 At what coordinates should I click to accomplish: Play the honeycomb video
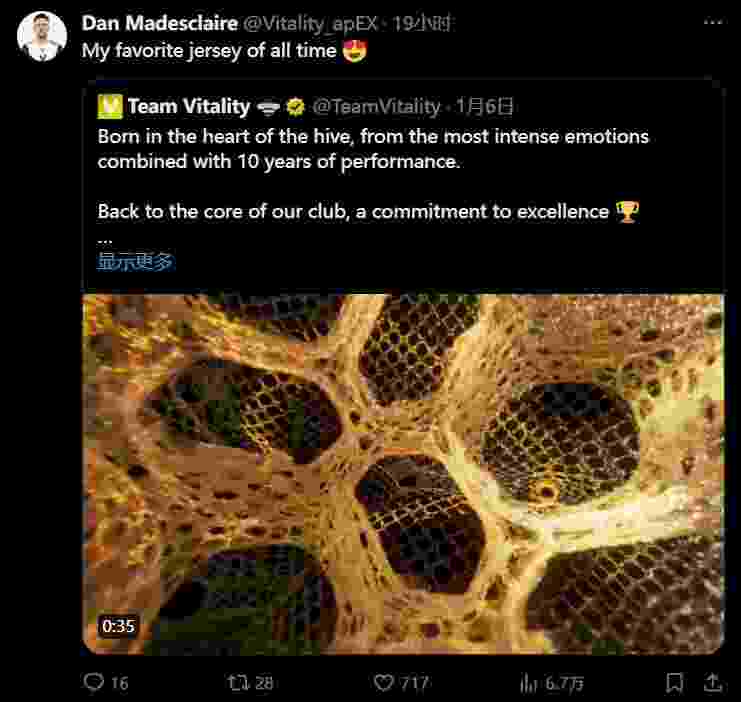403,473
